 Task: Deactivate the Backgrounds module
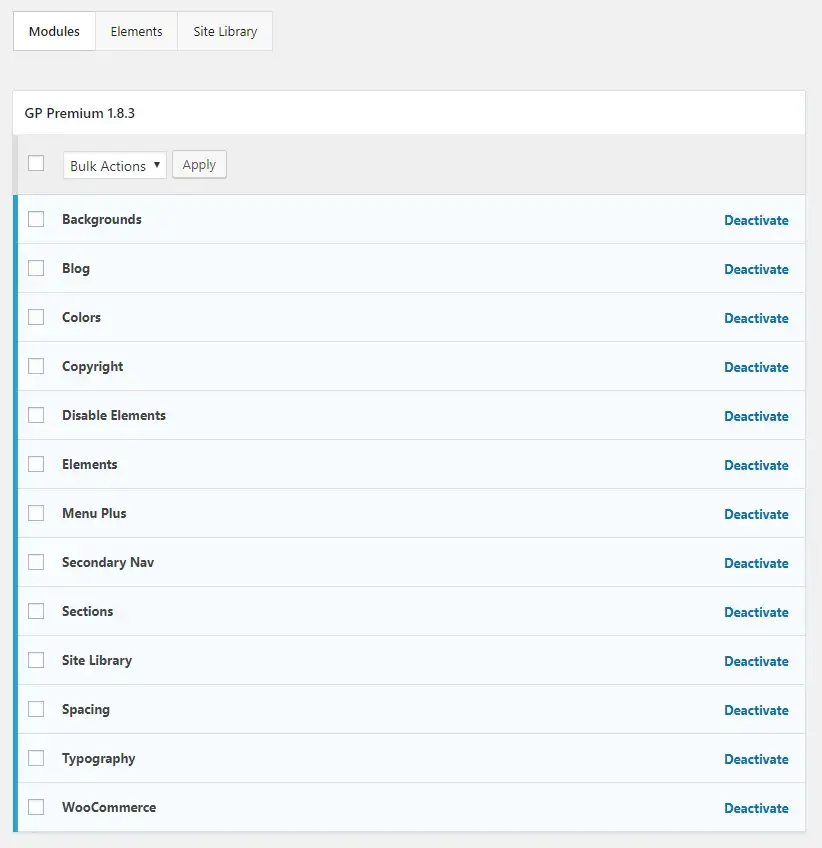click(x=756, y=220)
